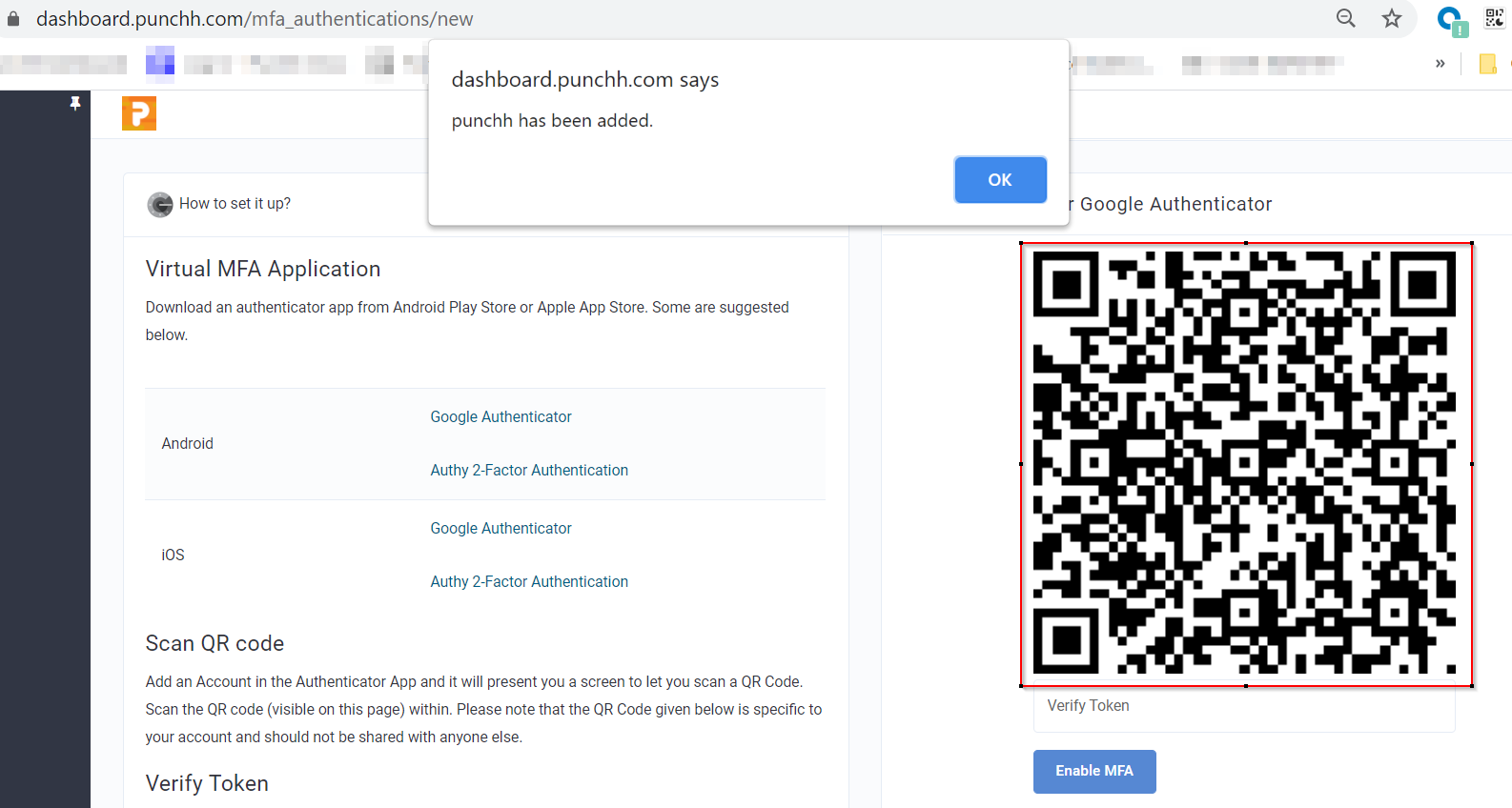Click the padlock site info icon

(13, 19)
